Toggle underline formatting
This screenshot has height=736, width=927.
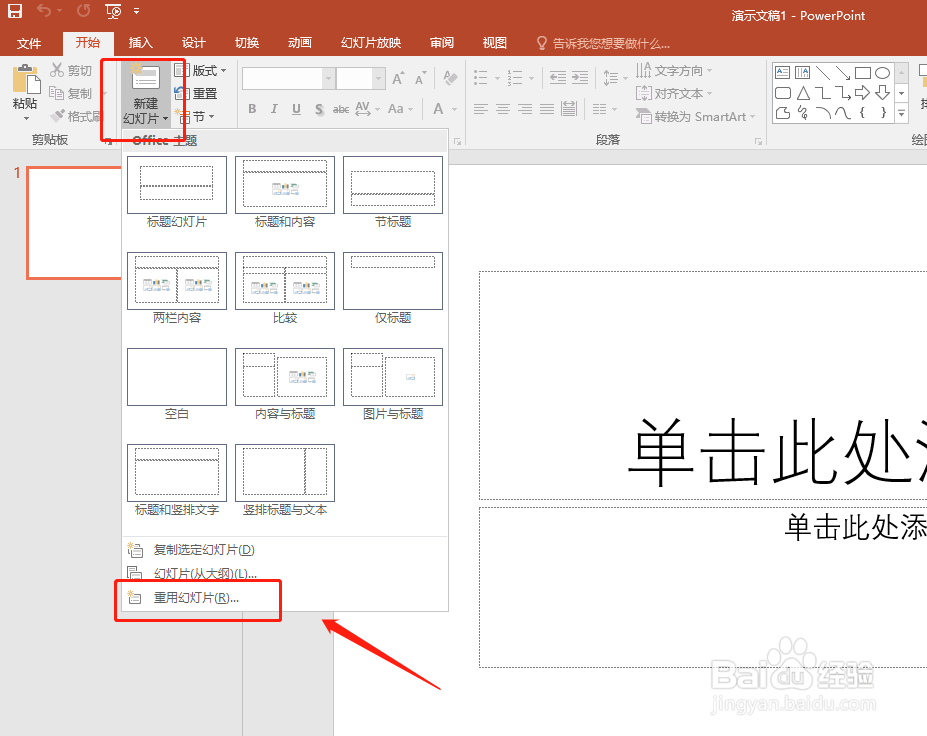294,107
